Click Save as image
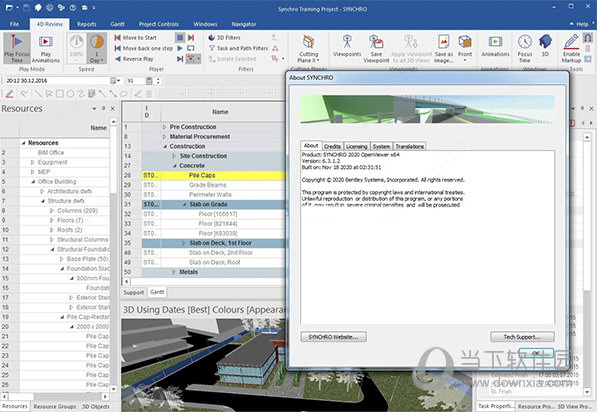 pyautogui.click(x=444, y=49)
